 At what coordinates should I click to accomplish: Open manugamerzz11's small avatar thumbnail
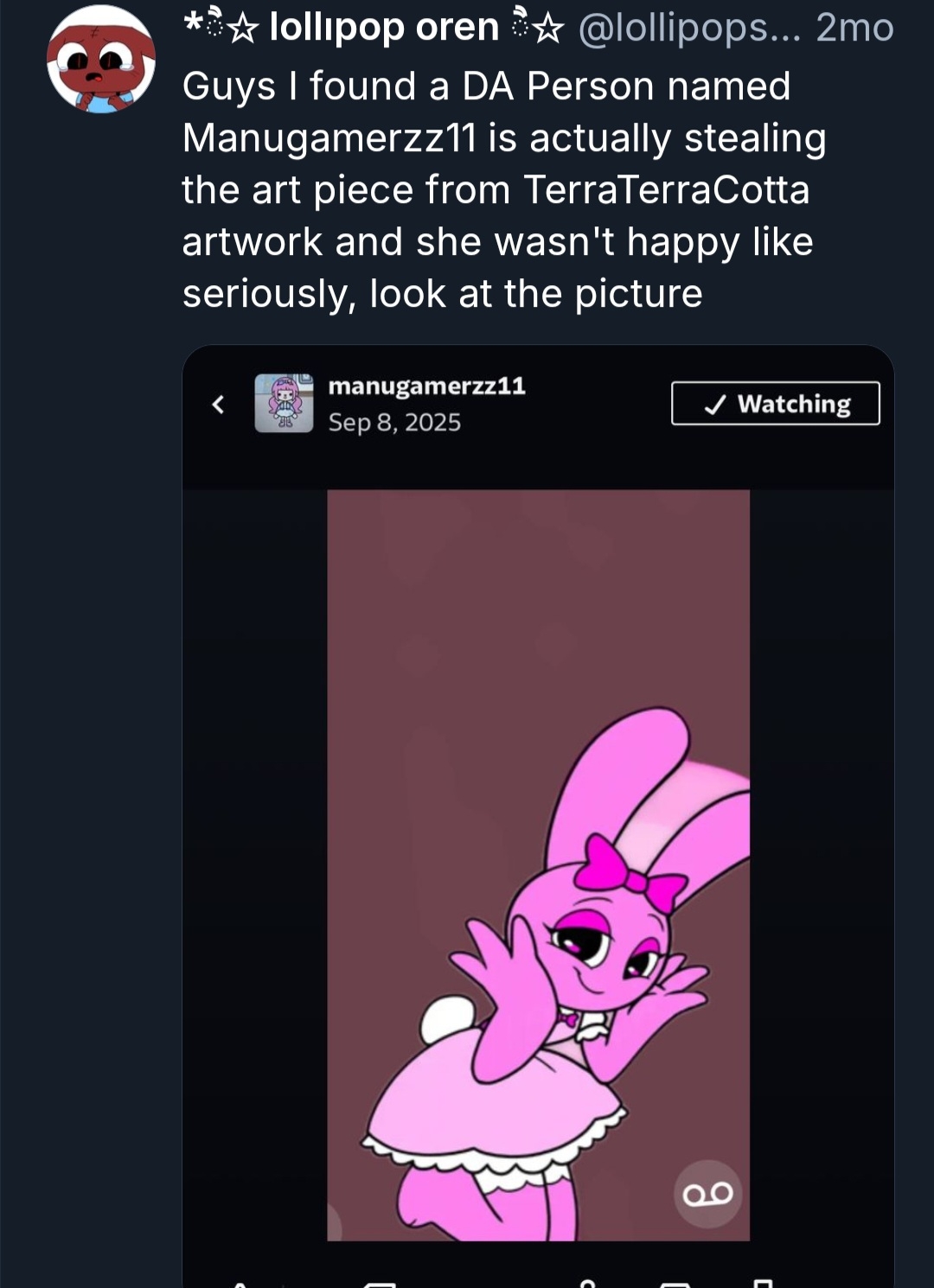[284, 403]
